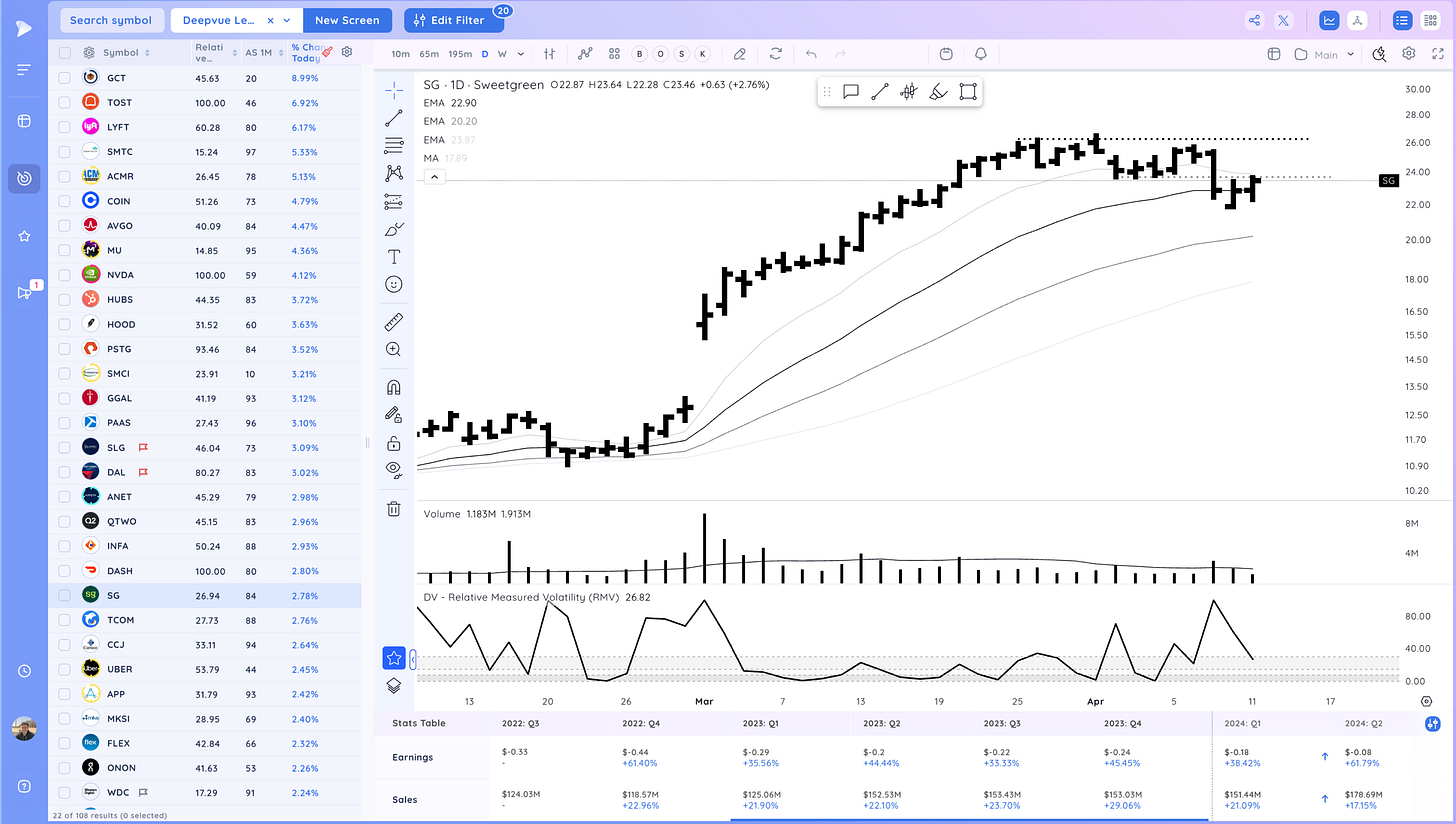Image resolution: width=1456 pixels, height=824 pixels.
Task: Open the user profile avatar
Action: click(24, 729)
